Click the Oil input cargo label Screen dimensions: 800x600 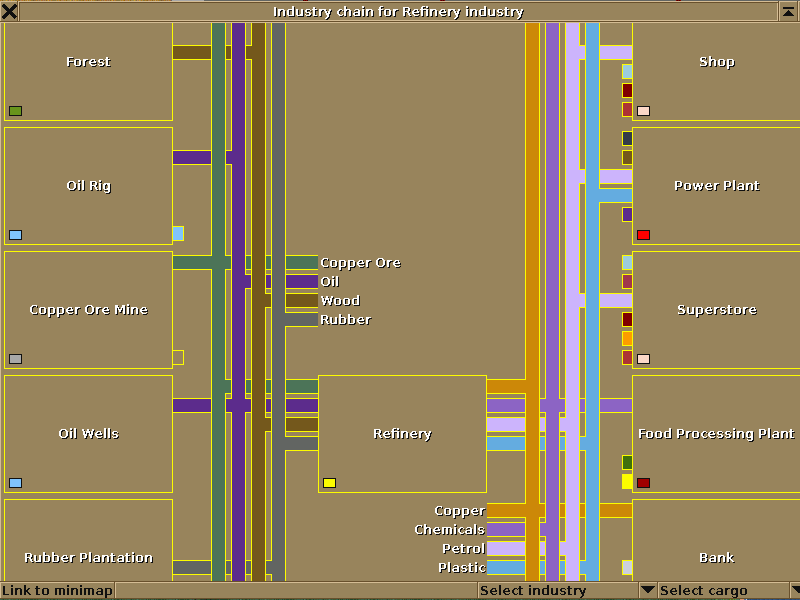click(330, 282)
